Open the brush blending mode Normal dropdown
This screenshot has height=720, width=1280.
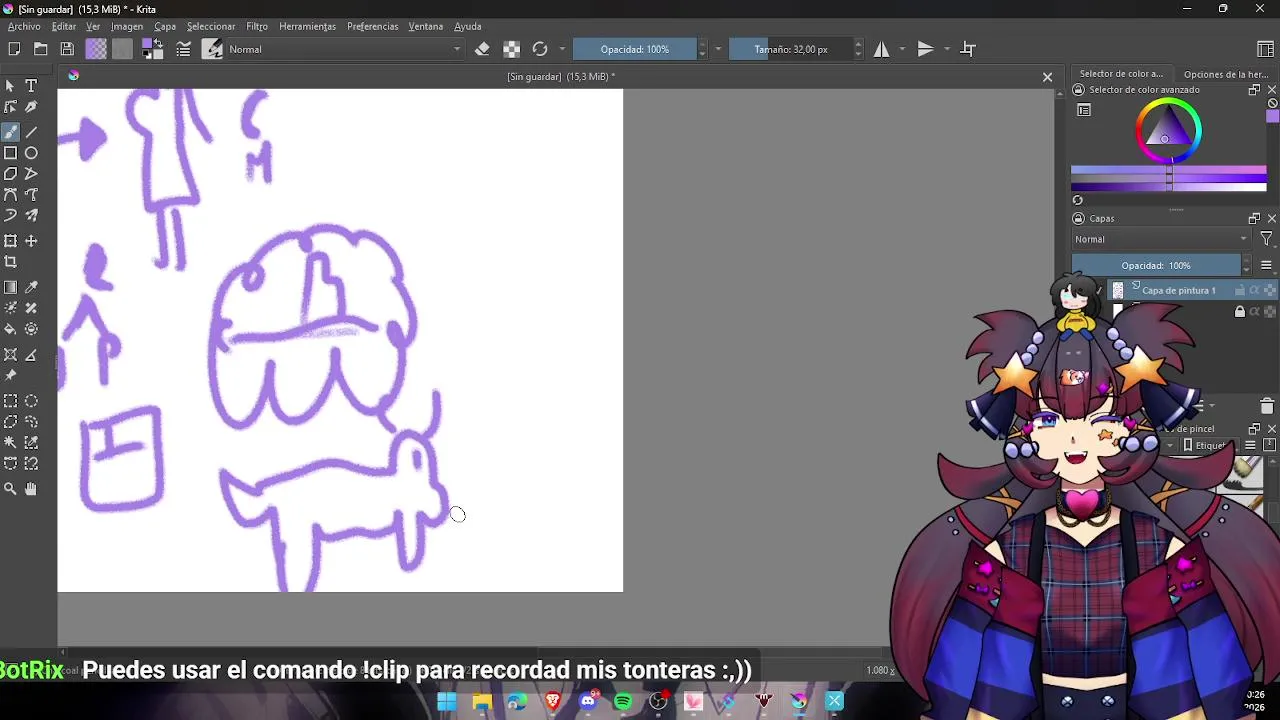[x=345, y=49]
